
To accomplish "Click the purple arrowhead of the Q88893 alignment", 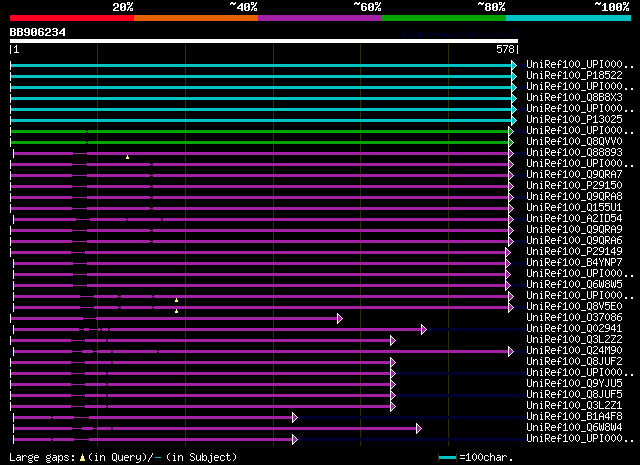I will tap(511, 154).
